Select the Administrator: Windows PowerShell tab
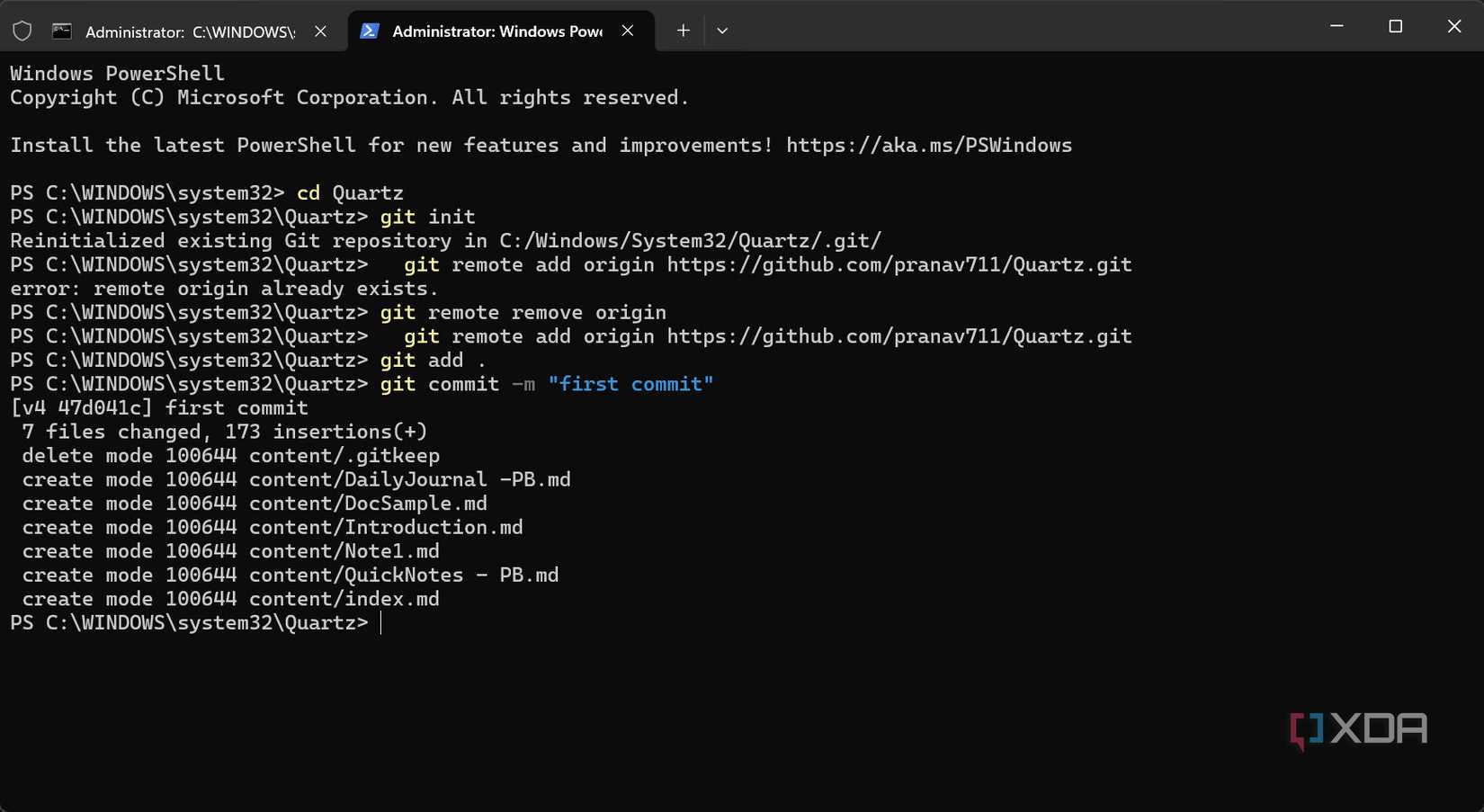Image resolution: width=1484 pixels, height=812 pixels. [x=496, y=31]
